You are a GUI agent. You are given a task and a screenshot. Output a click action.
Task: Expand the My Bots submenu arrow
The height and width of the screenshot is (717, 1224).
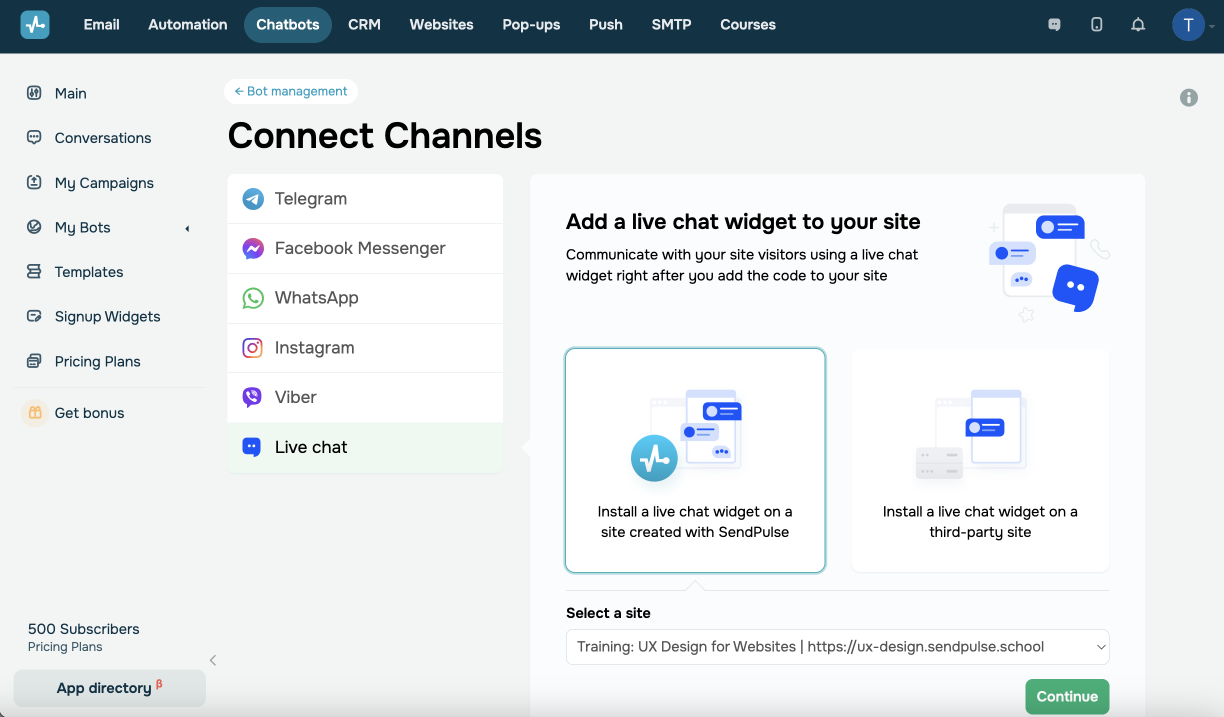[x=187, y=228]
